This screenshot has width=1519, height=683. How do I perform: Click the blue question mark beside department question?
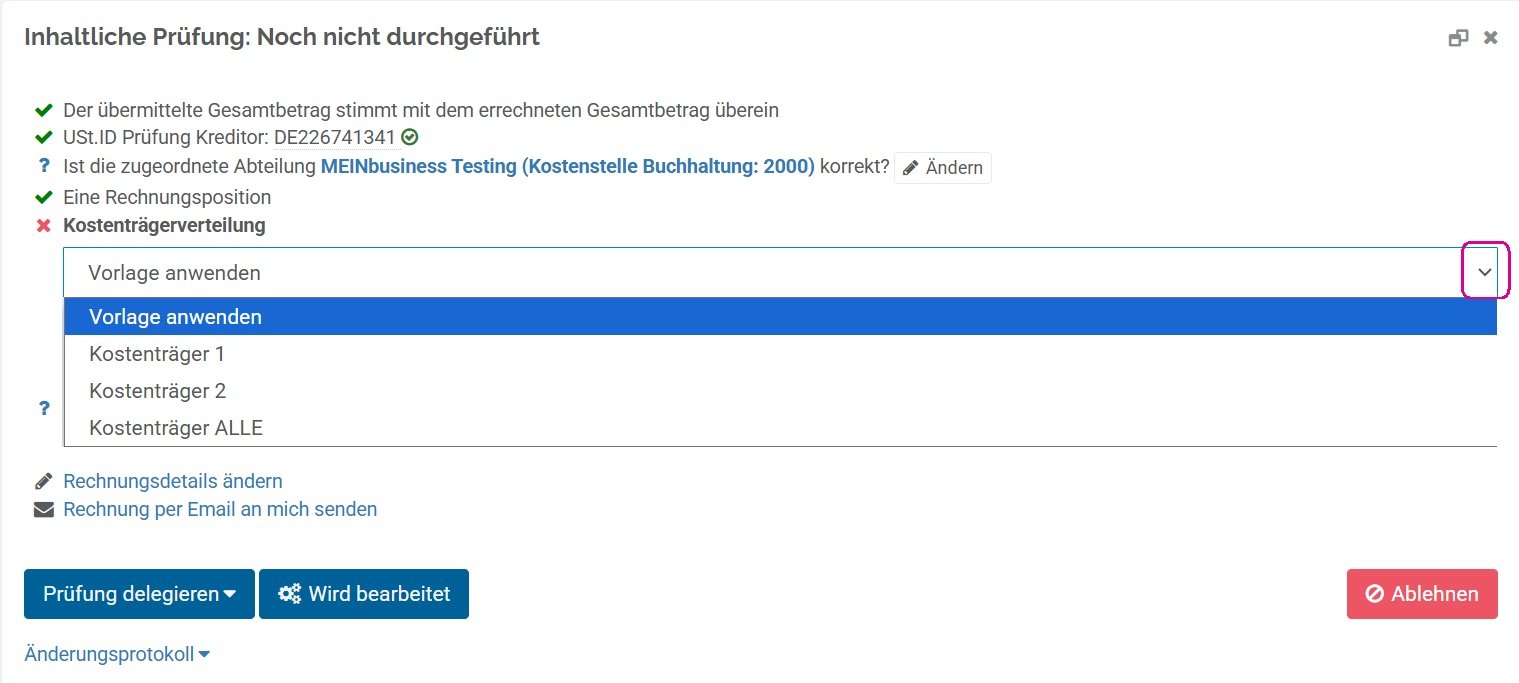point(43,166)
